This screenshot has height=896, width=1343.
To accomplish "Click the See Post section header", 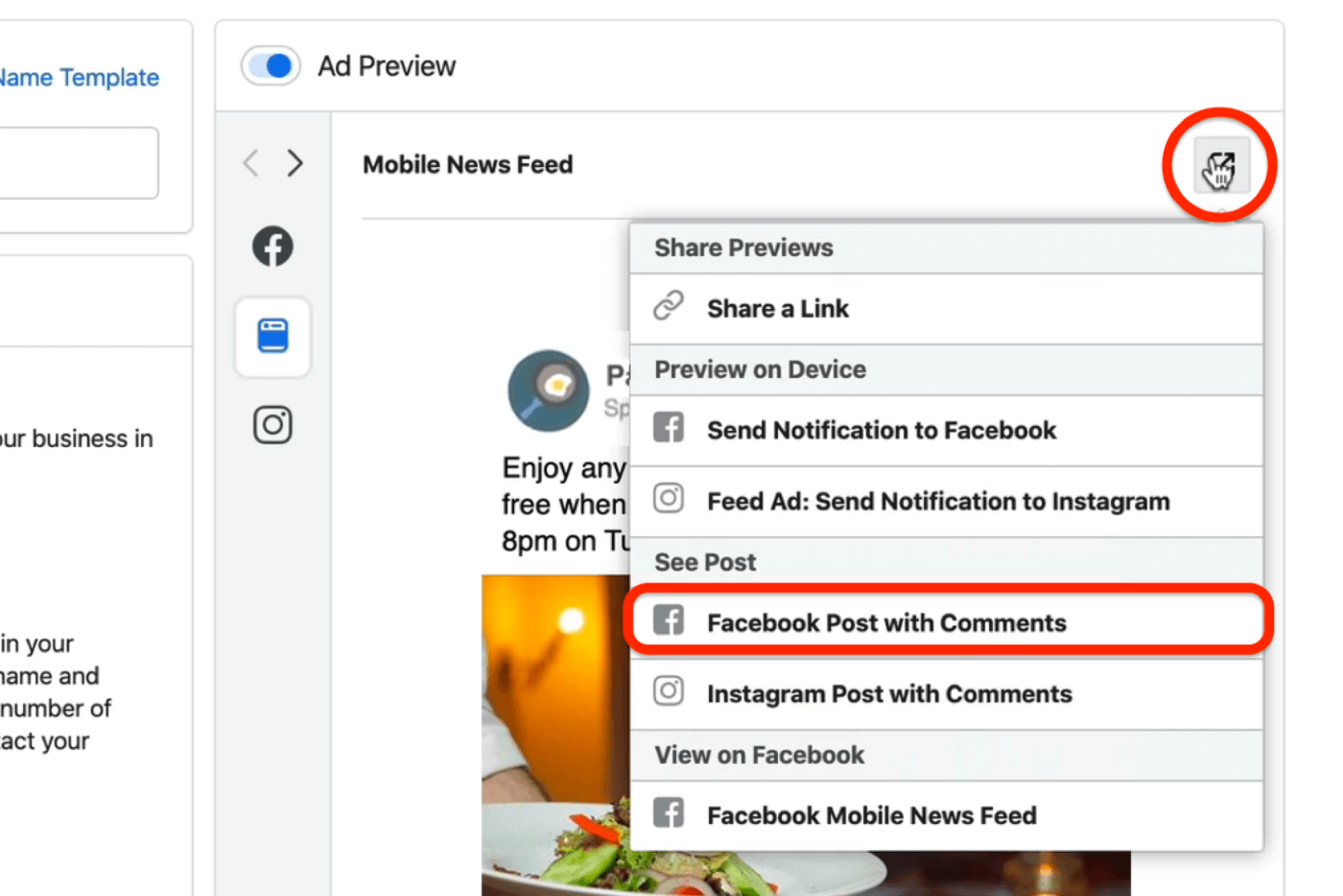I will (946, 562).
